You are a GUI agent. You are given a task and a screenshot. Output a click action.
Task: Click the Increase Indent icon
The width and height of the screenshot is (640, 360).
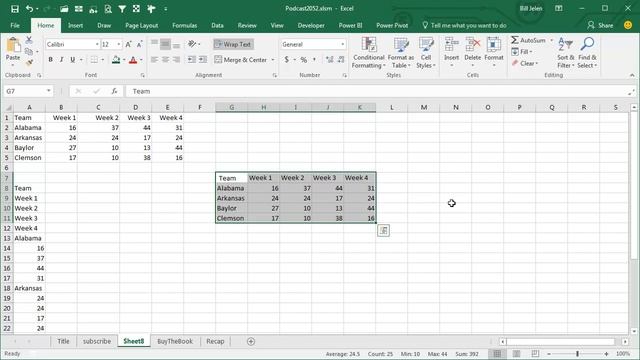click(x=203, y=60)
